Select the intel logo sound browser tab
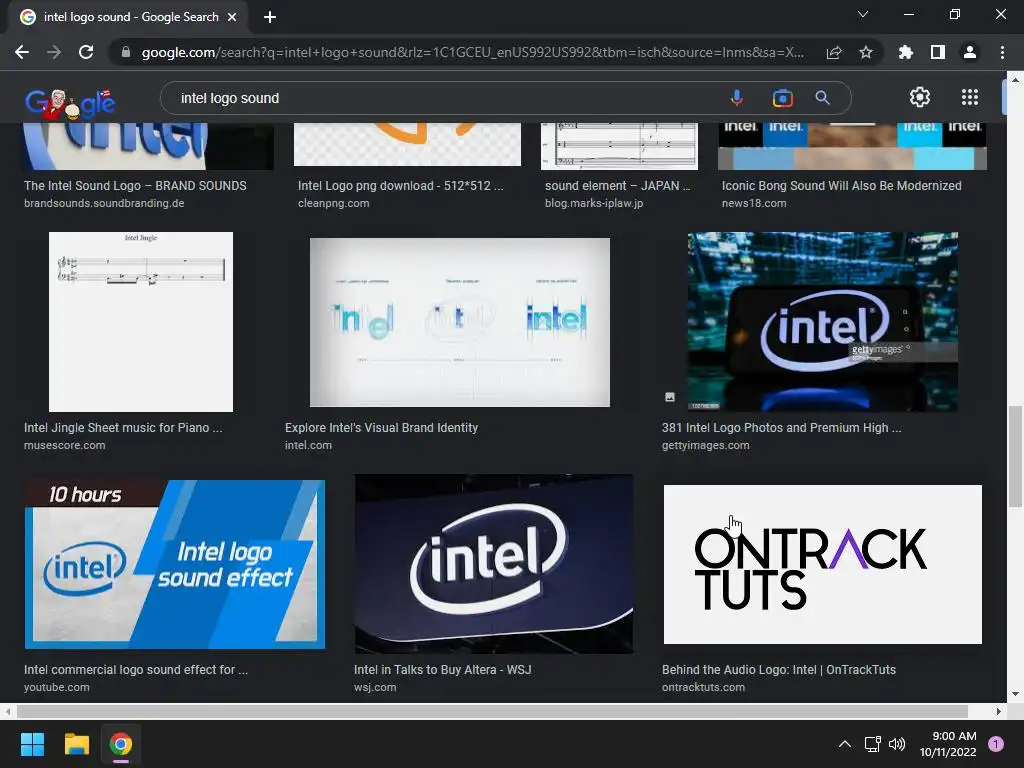Screen dimensions: 1024x768 127,17
